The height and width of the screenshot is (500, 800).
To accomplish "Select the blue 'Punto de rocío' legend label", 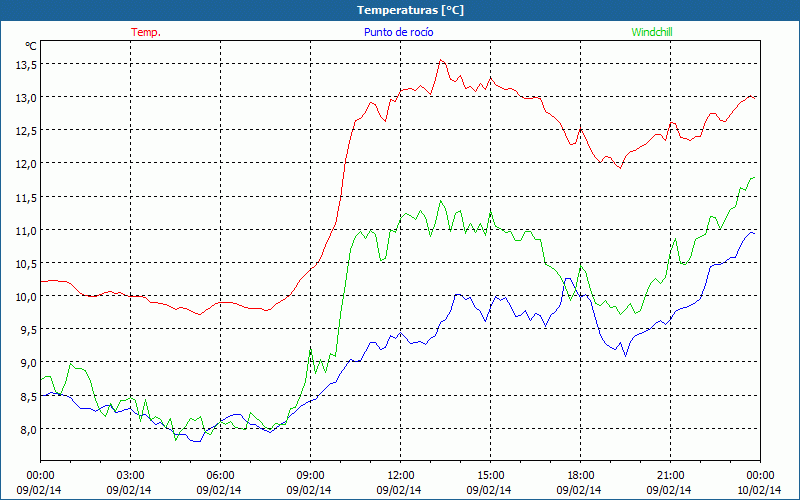I will tap(398, 32).
